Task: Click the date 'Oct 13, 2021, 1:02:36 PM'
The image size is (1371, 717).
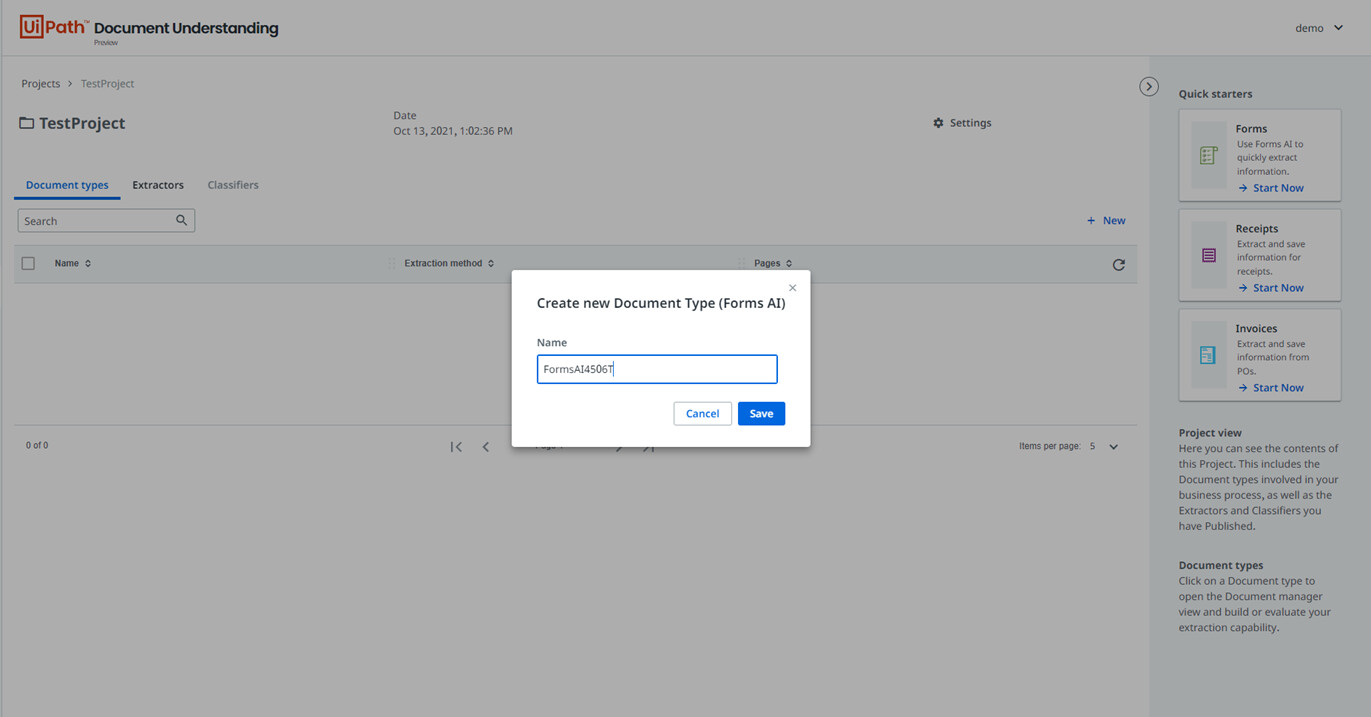Action: click(453, 131)
